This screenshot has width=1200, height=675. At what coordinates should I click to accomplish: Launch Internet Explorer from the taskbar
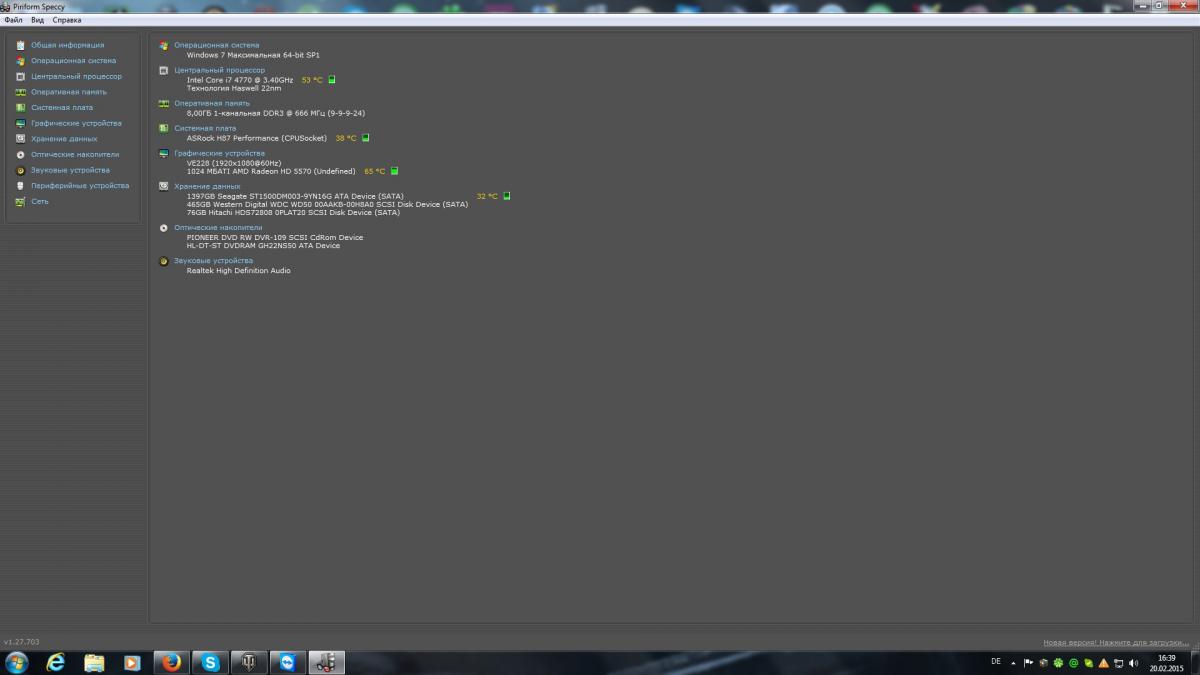55,662
